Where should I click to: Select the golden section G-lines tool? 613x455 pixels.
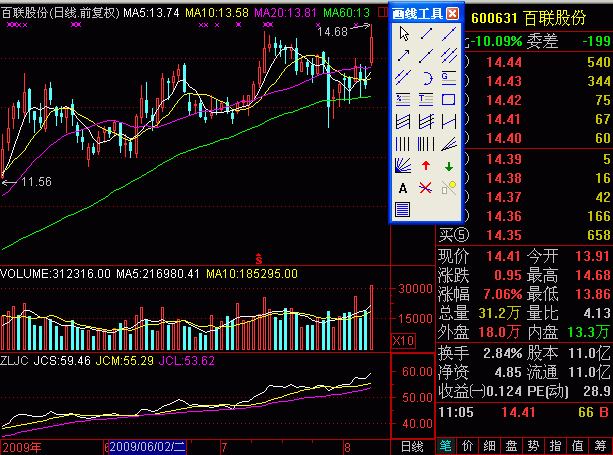pyautogui.click(x=449, y=78)
